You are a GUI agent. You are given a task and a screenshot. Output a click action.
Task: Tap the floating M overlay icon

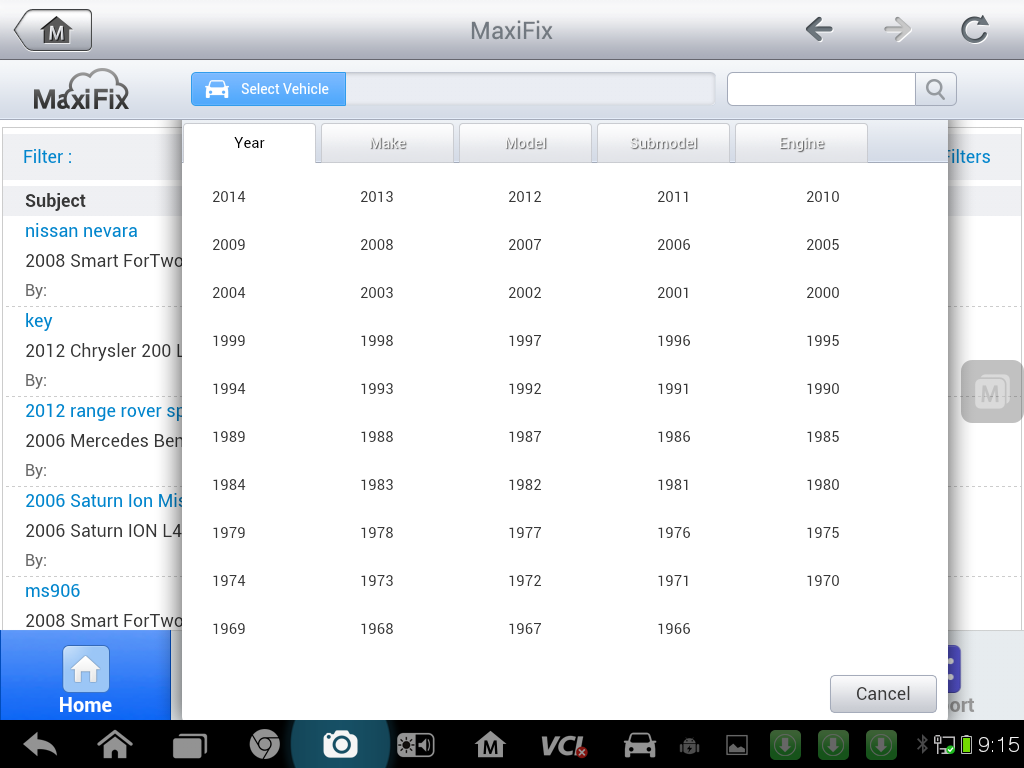[x=991, y=391]
